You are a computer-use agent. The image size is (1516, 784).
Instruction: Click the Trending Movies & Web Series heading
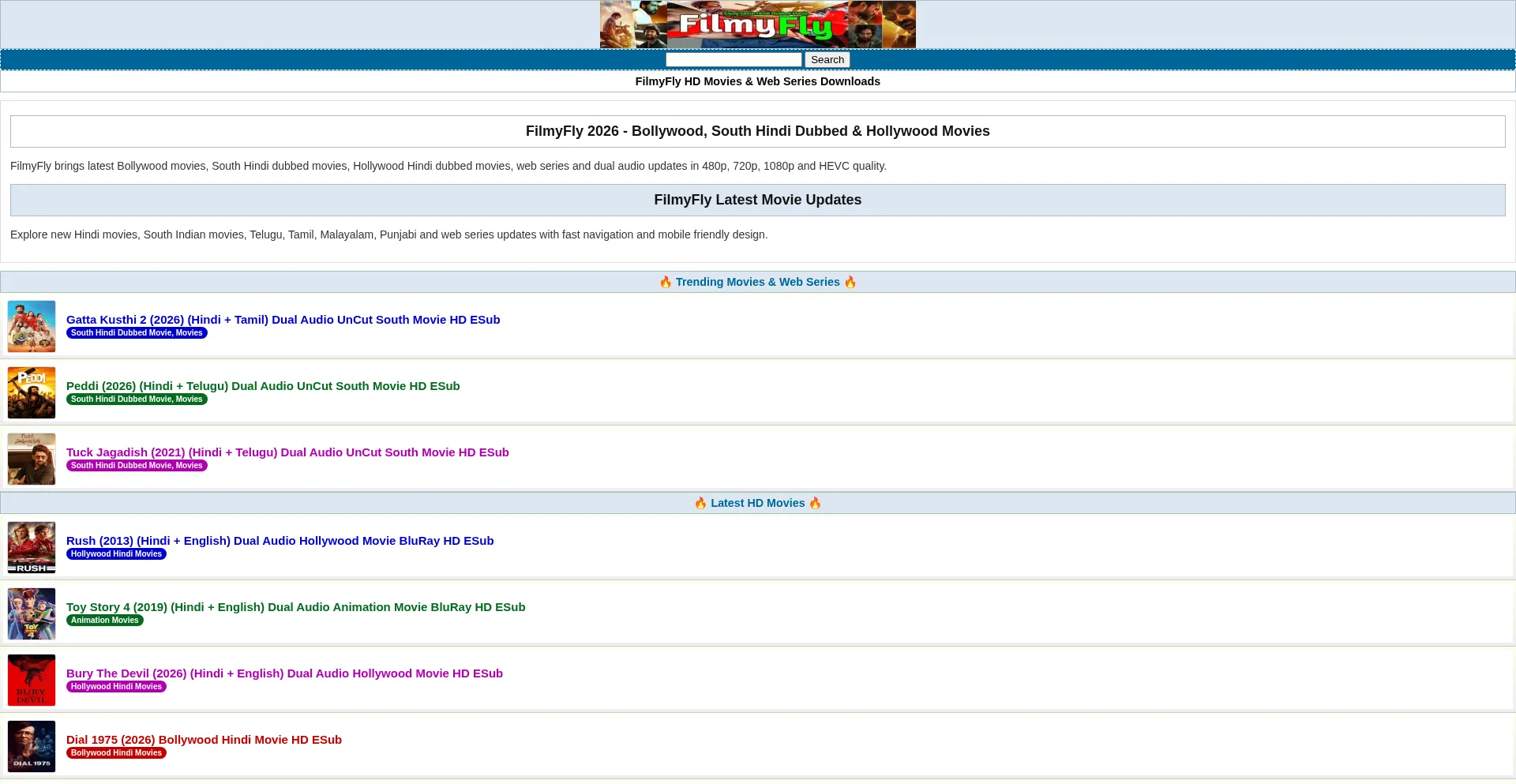pos(758,282)
